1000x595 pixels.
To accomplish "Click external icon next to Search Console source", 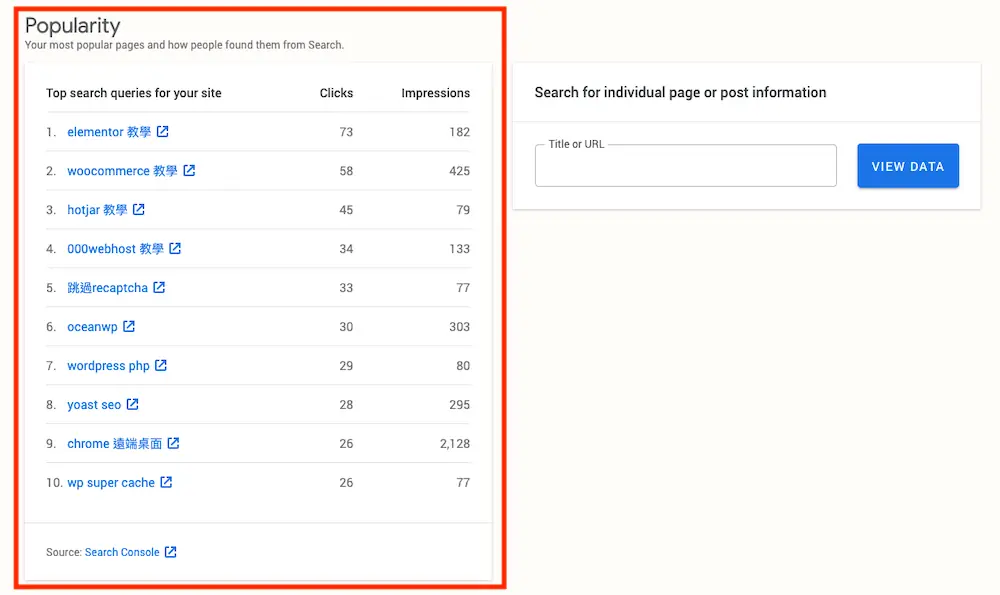I will coord(170,552).
